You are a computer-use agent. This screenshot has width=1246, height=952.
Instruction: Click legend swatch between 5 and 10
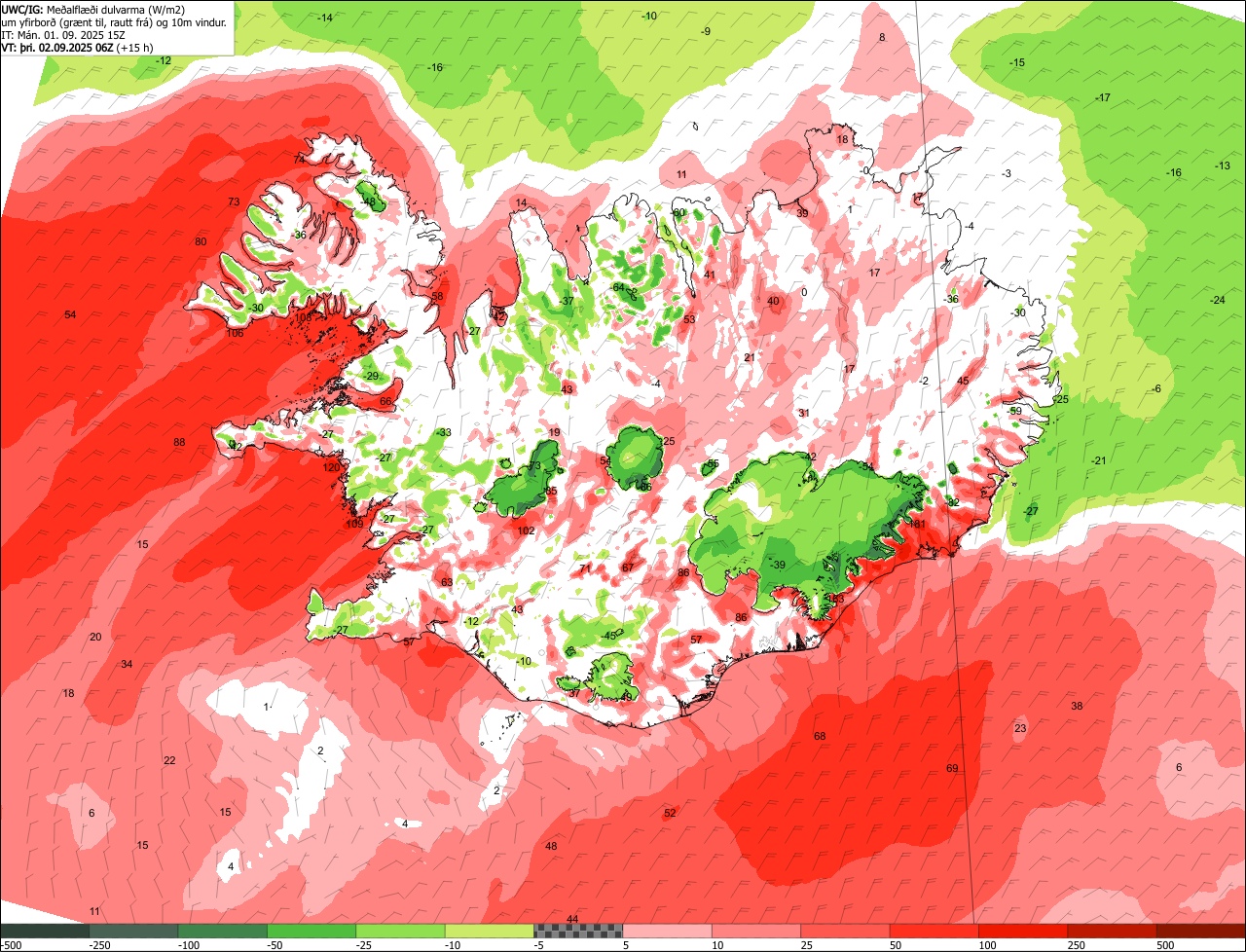click(x=668, y=931)
